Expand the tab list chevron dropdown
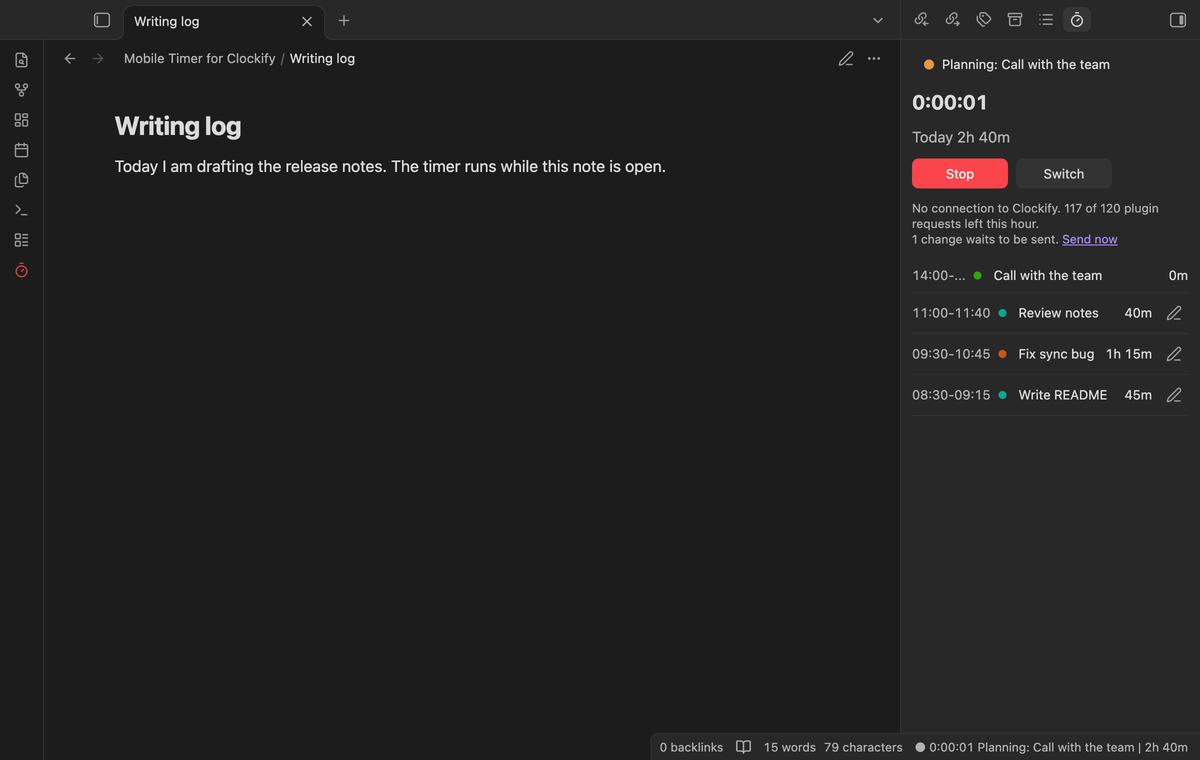Viewport: 1200px width, 760px height. point(878,20)
